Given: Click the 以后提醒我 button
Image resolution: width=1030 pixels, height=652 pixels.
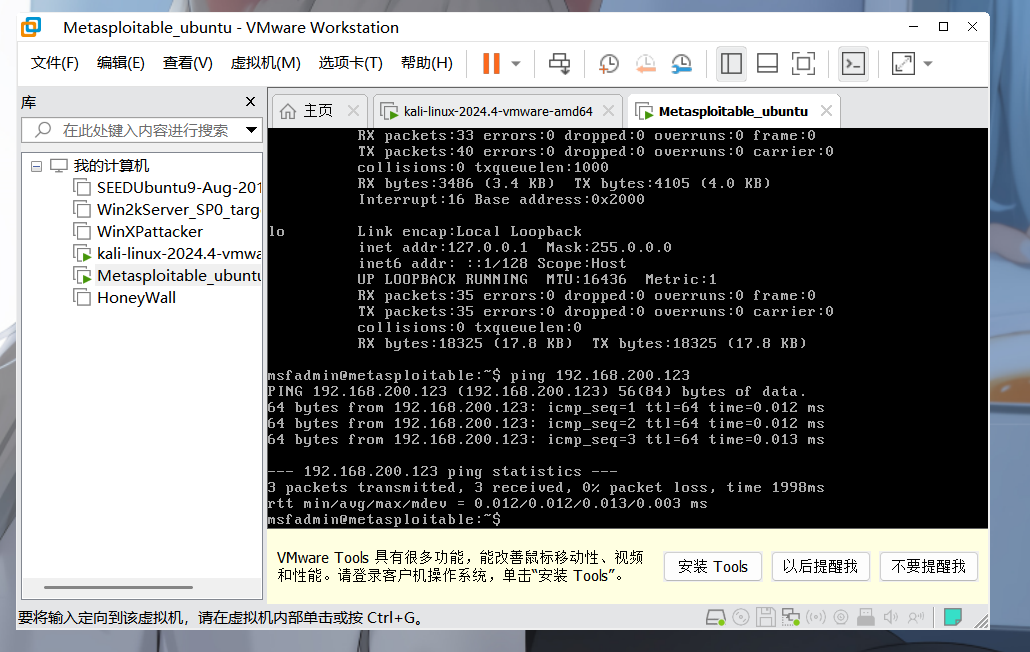Looking at the screenshot, I should (x=820, y=567).
